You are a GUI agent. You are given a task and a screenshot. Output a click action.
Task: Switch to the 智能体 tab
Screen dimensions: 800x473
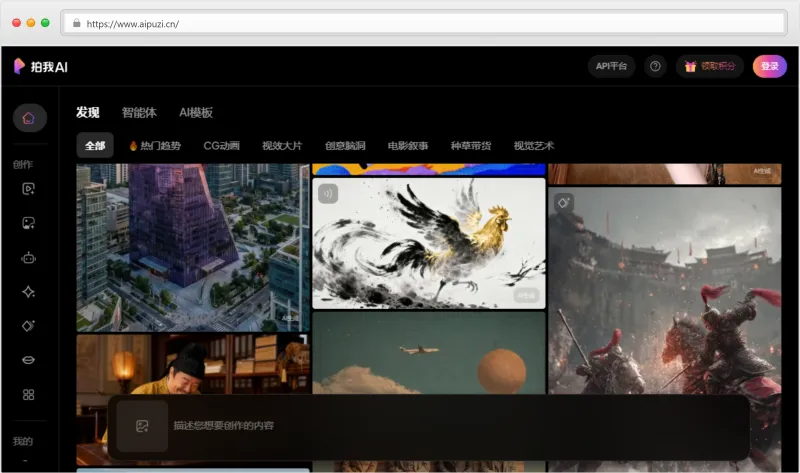139,113
